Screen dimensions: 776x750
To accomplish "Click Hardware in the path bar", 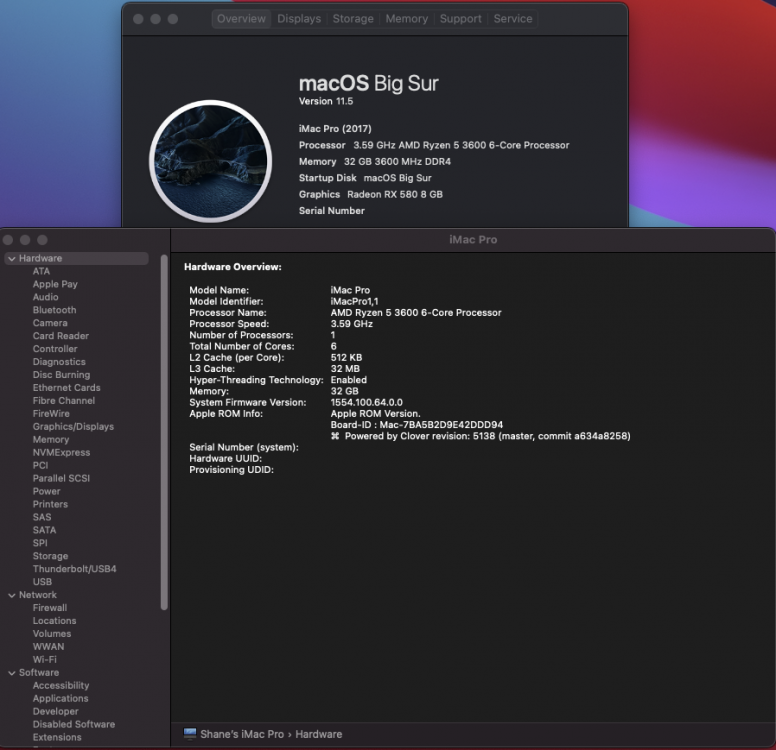I will pyautogui.click(x=319, y=734).
